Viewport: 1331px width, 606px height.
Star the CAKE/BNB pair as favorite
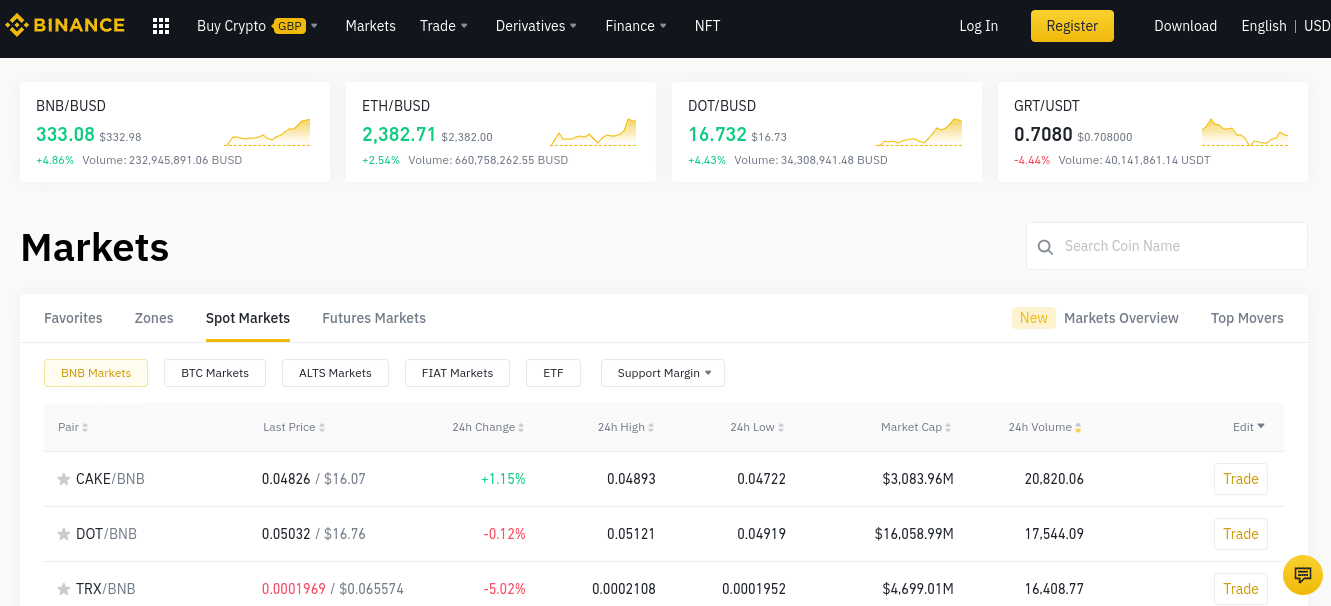[x=64, y=479]
